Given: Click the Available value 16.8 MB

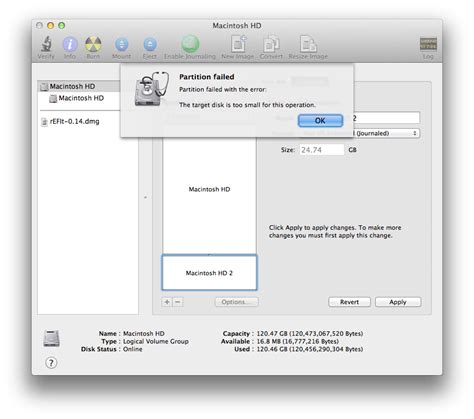Looking at the screenshot, I should pyautogui.click(x=297, y=341).
